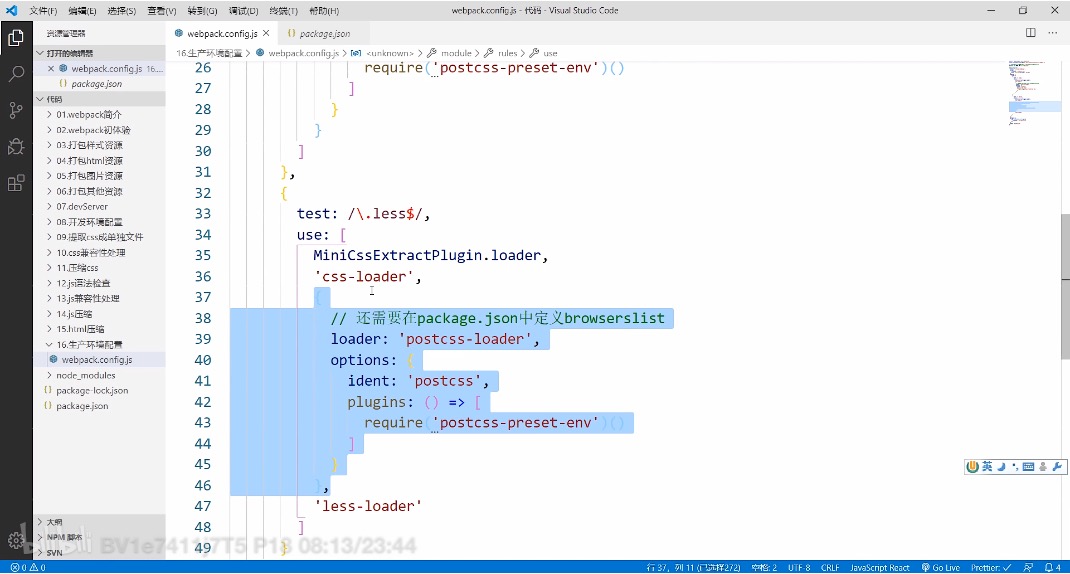
Task: Select webpack.config.js in the explorer tree
Action: pyautogui.click(x=100, y=360)
